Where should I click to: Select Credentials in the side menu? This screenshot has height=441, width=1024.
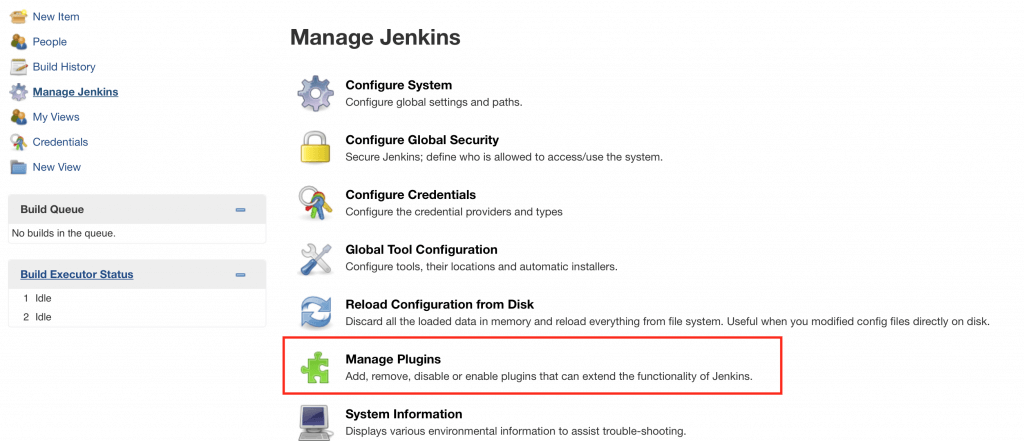click(60, 142)
